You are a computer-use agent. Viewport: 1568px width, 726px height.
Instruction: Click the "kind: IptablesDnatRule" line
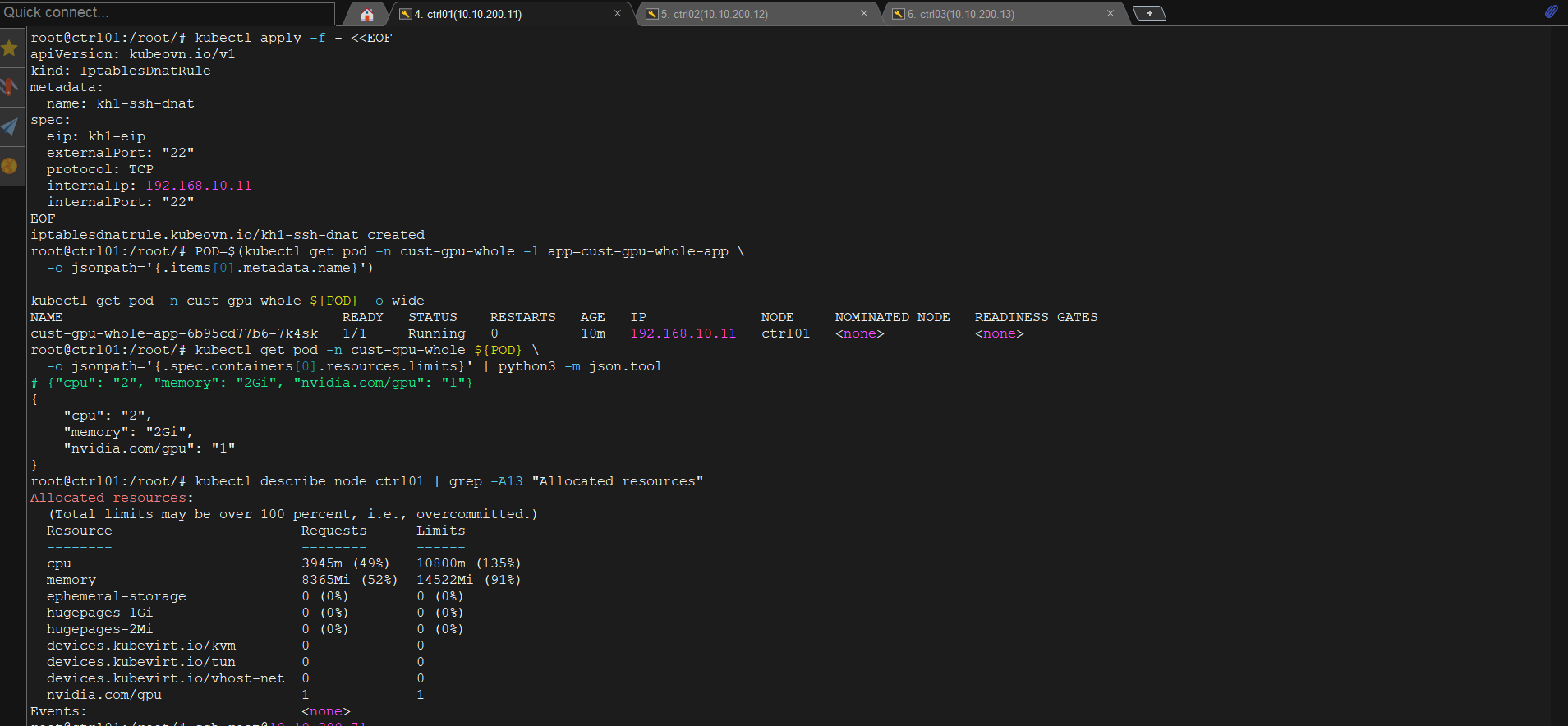pos(121,71)
